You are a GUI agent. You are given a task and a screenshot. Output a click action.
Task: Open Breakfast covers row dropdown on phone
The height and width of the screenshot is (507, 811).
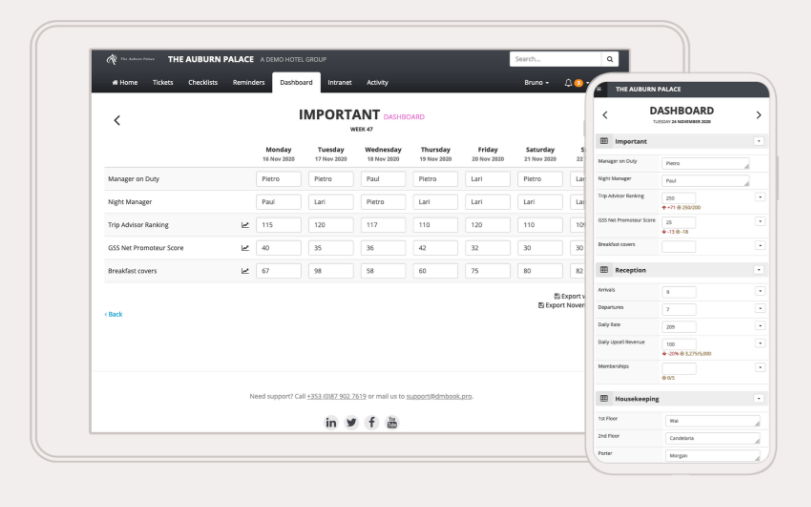coord(760,245)
